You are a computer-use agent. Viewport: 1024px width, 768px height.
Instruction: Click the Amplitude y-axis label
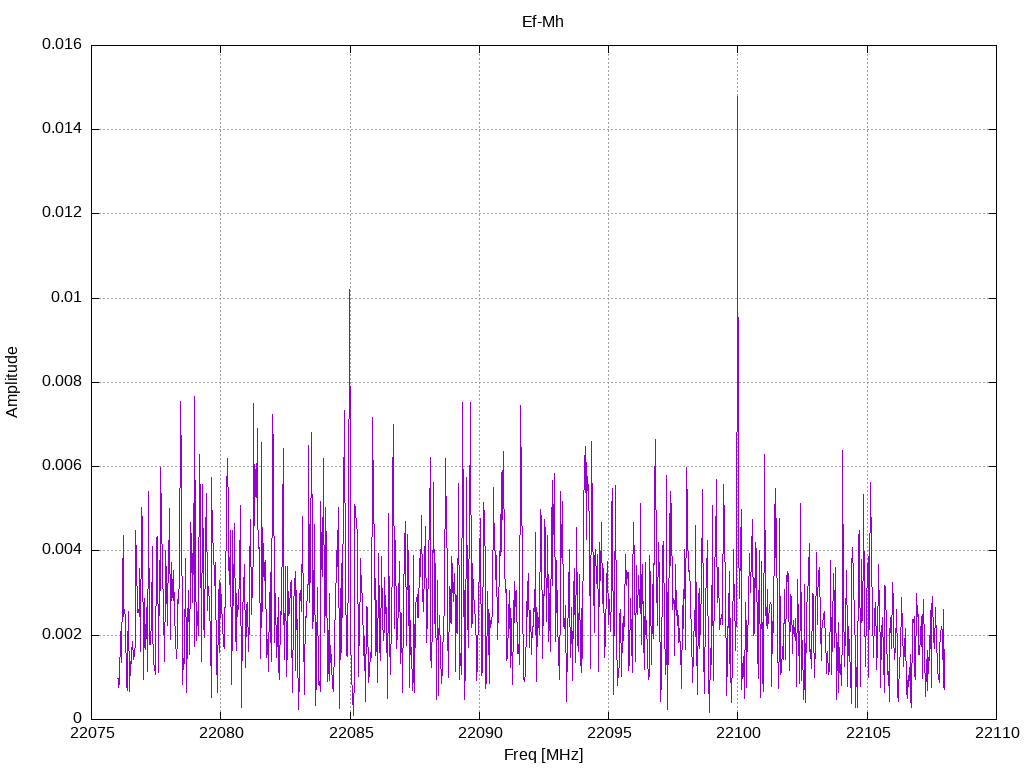[12, 382]
